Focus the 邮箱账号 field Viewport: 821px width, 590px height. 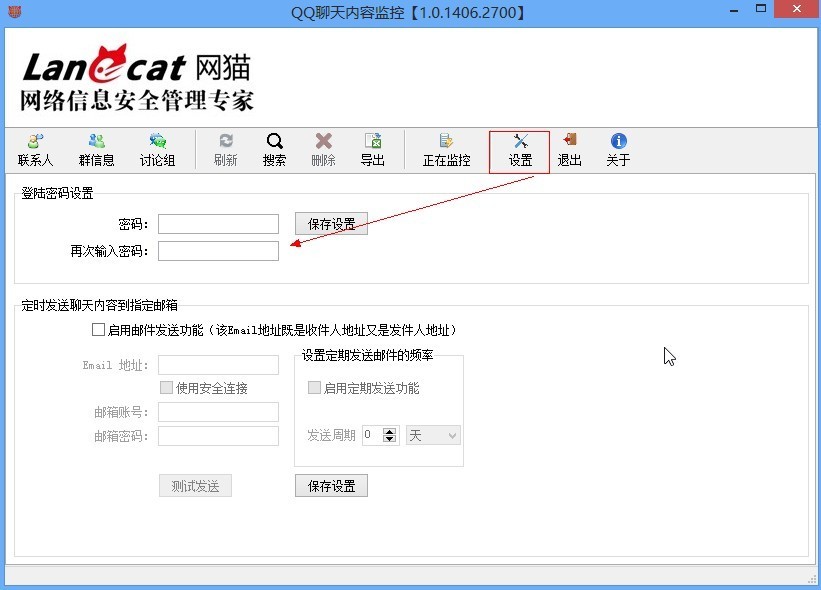(x=218, y=412)
